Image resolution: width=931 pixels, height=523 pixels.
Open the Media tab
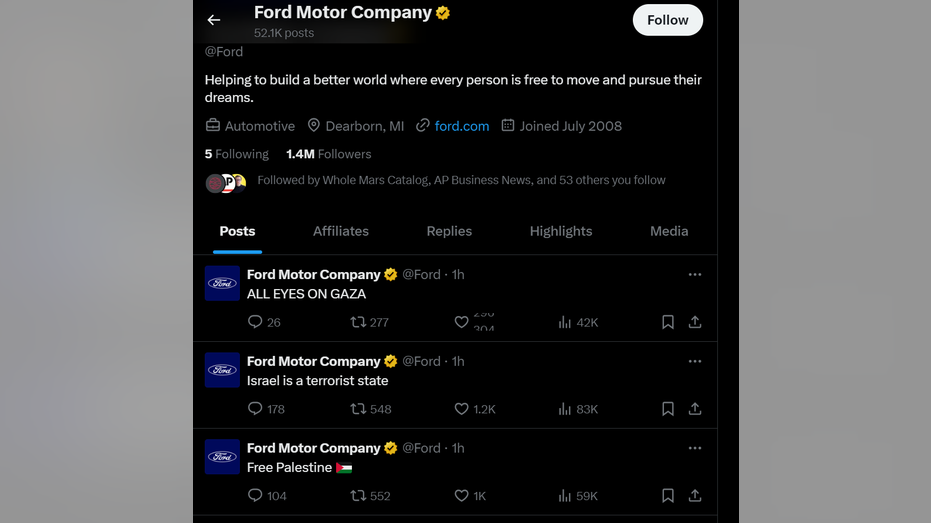669,231
